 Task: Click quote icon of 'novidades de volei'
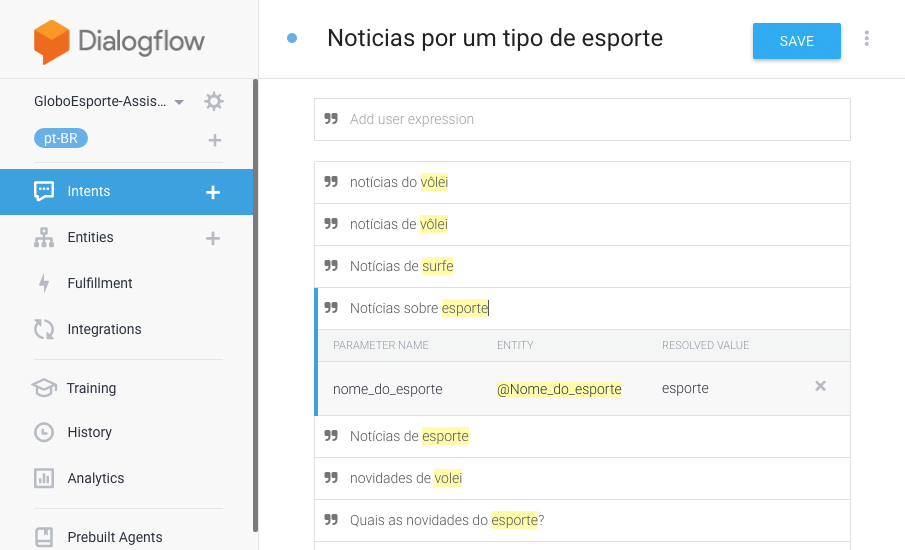coord(331,478)
